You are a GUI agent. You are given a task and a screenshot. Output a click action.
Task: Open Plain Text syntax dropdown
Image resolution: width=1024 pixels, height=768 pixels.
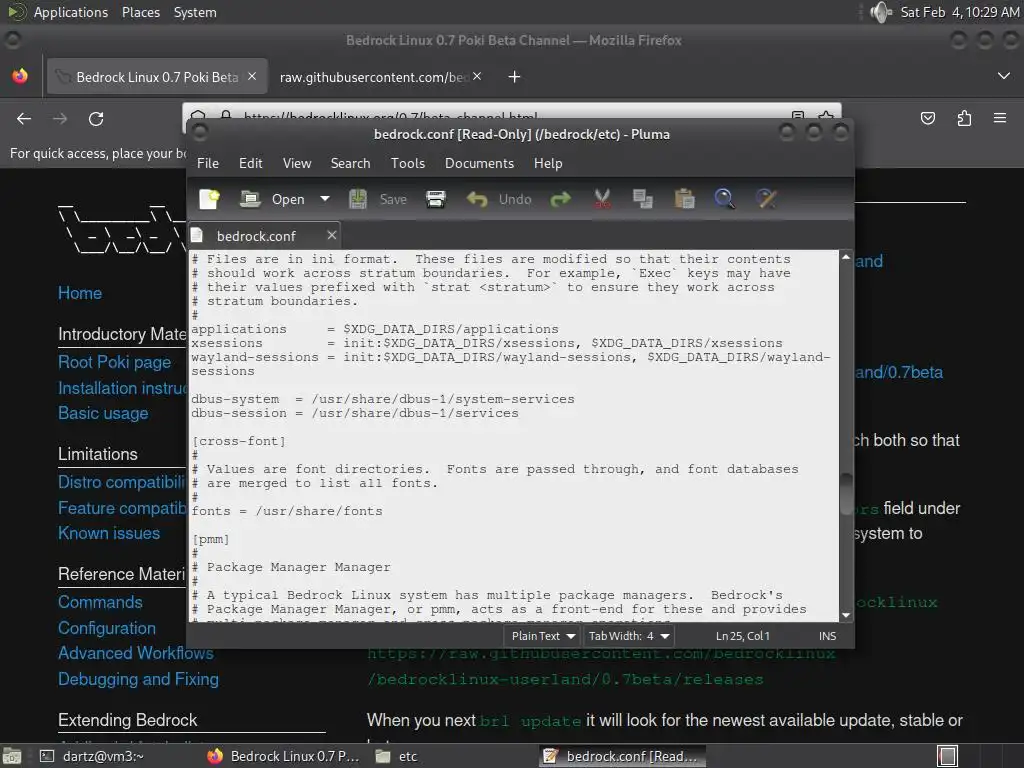[543, 636]
